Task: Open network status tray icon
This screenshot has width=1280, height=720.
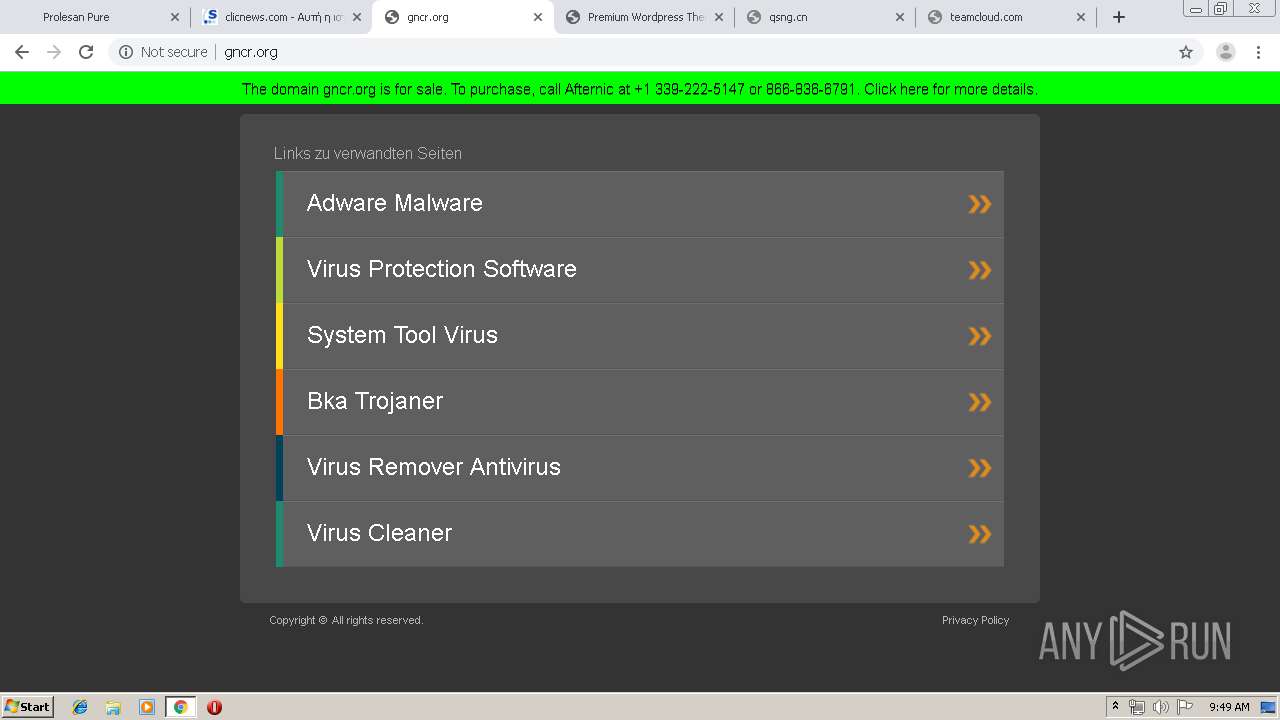Action: click(x=1137, y=707)
